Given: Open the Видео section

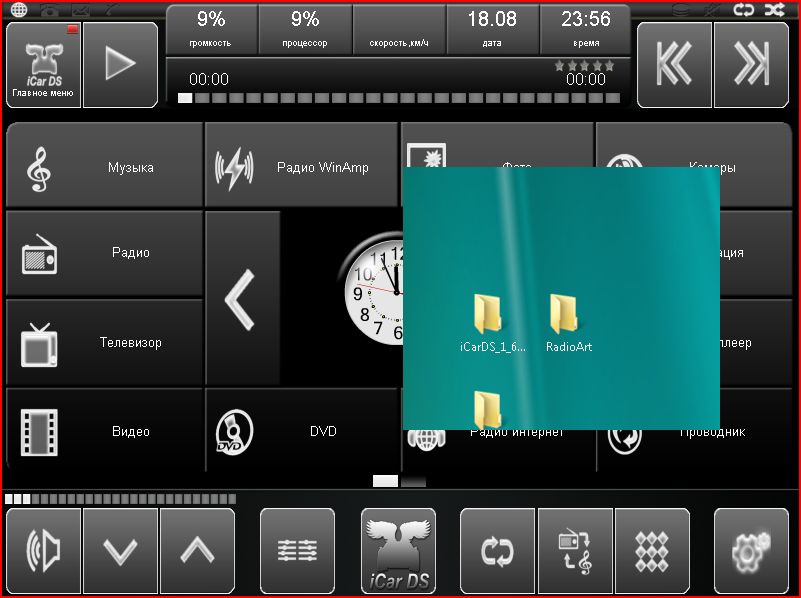Looking at the screenshot, I should pyautogui.click(x=105, y=431).
